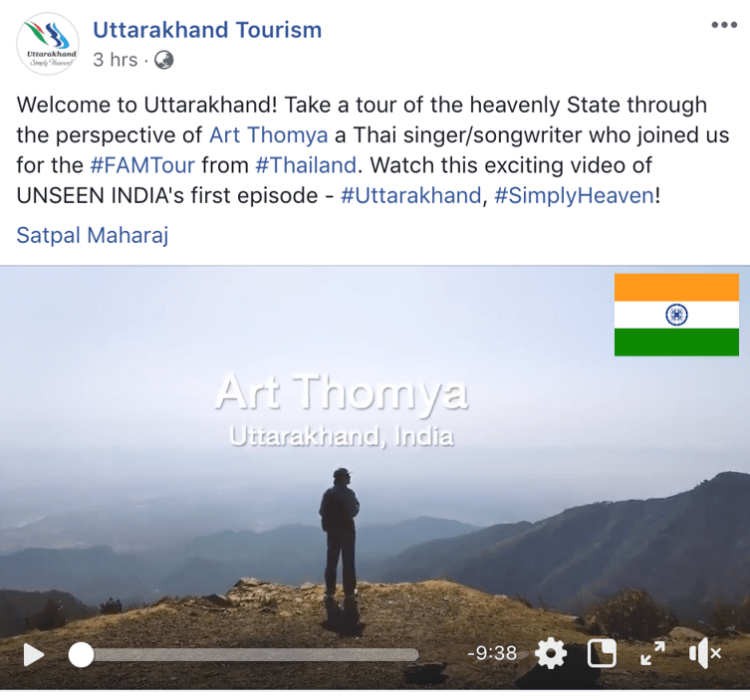
Task: Open the #SimplyHeaven hashtag
Action: (574, 196)
